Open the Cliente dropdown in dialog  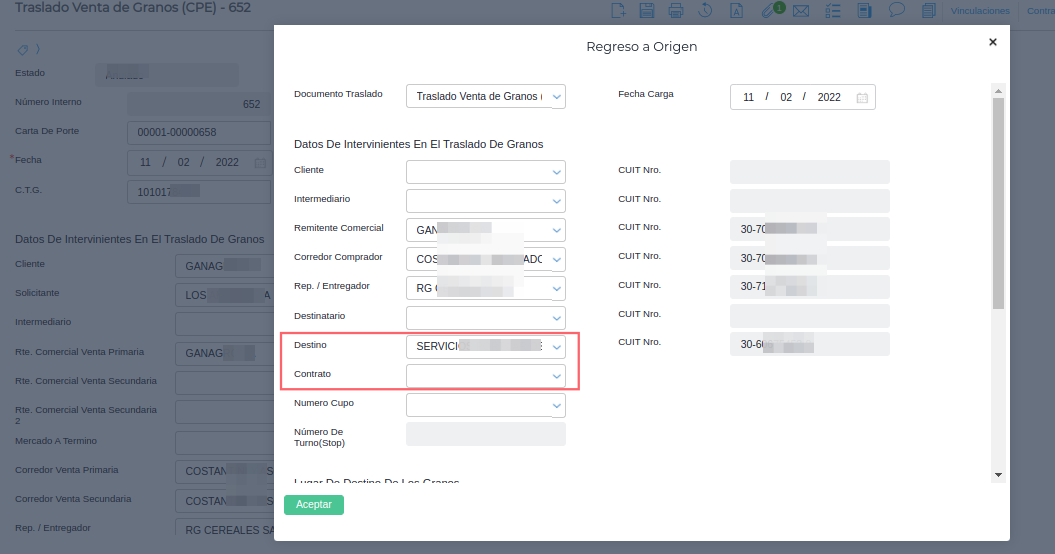coord(557,172)
